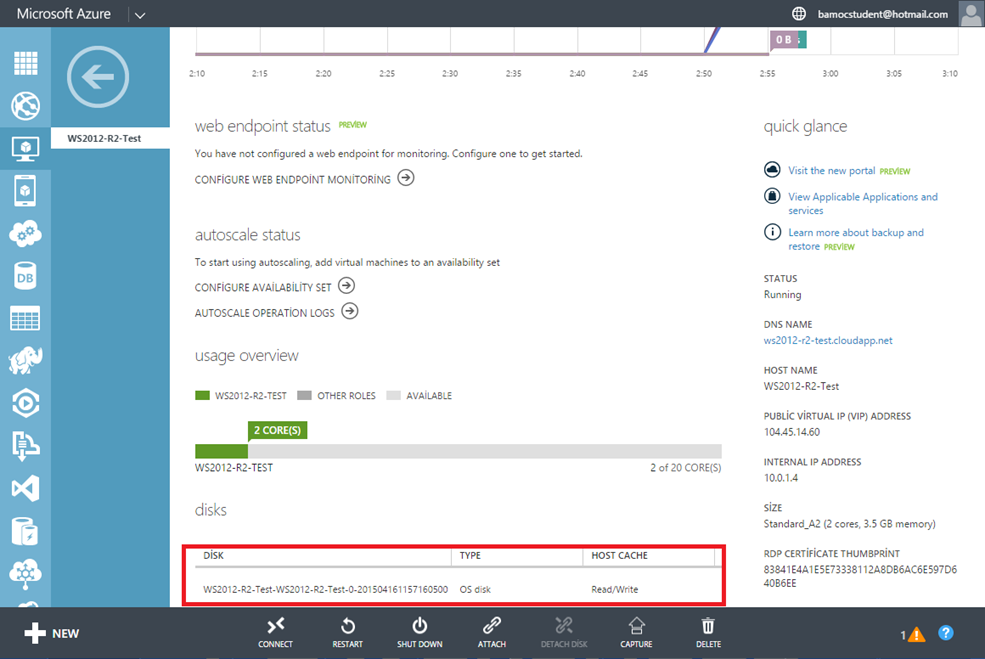Click the HOST CACHE column header
985x659 pixels.
pyautogui.click(x=619, y=555)
